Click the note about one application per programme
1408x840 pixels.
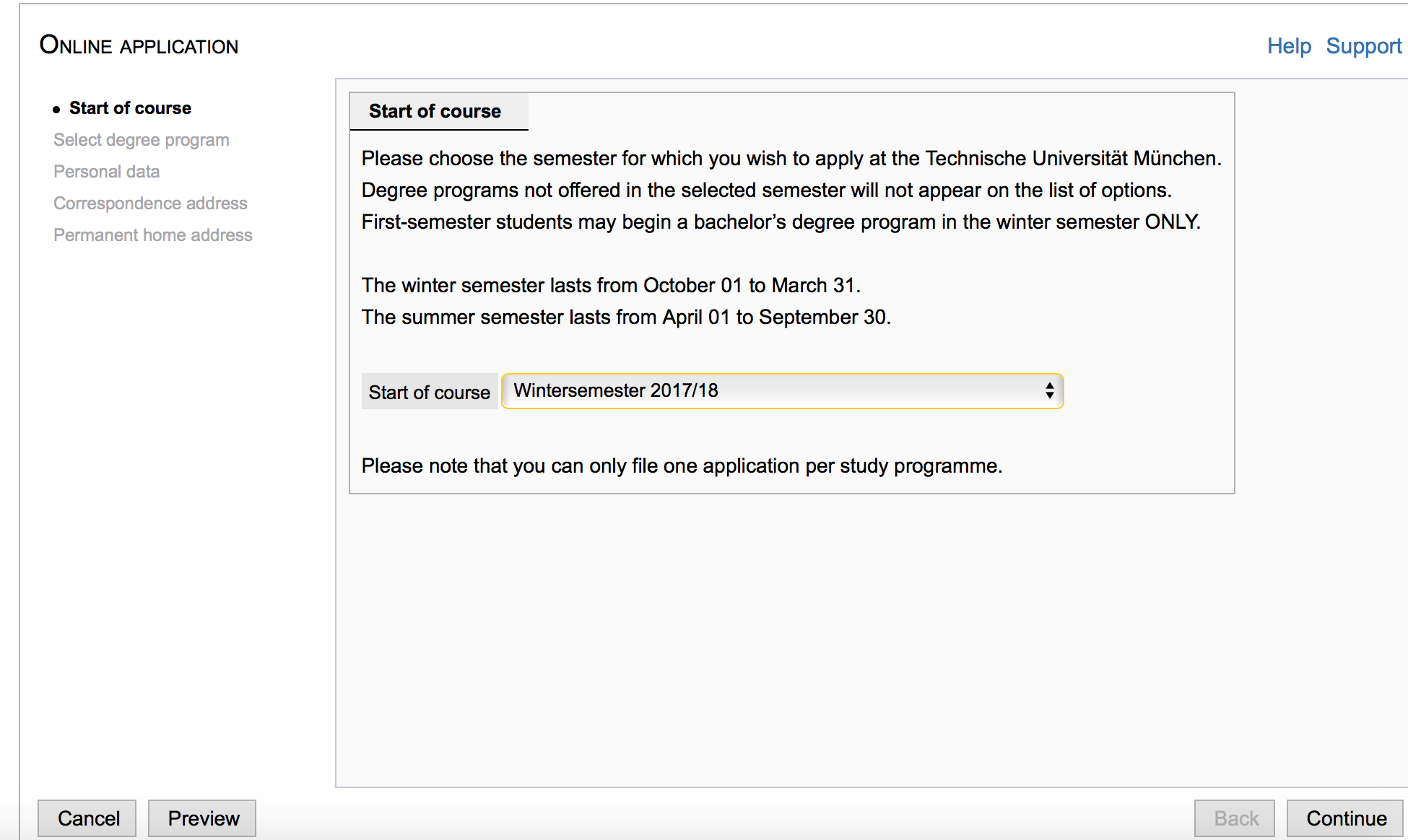tap(682, 466)
